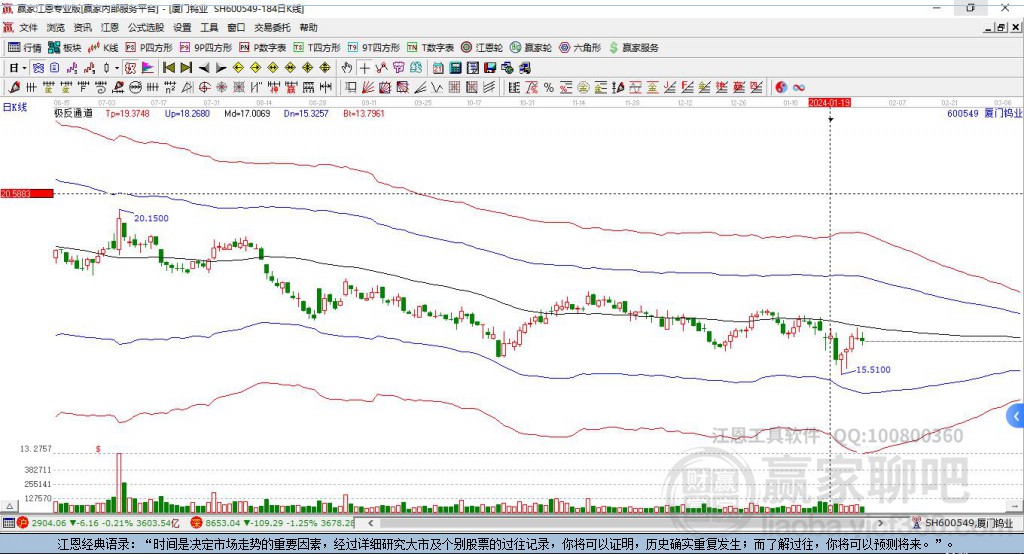Open the 日 period dropdown arrow
This screenshot has height=554, width=1024.
[24, 67]
